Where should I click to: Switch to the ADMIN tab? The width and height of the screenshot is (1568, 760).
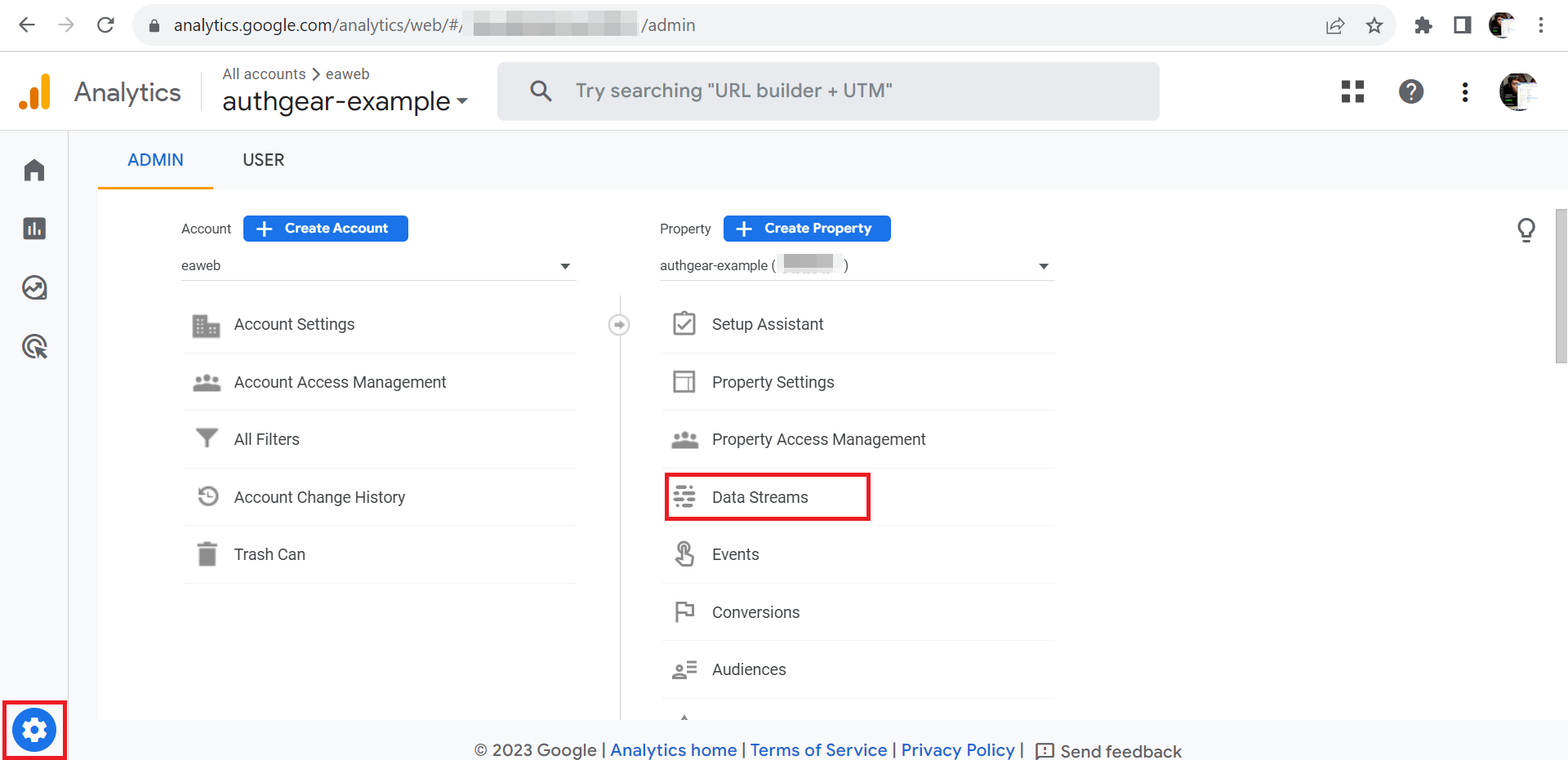click(155, 160)
